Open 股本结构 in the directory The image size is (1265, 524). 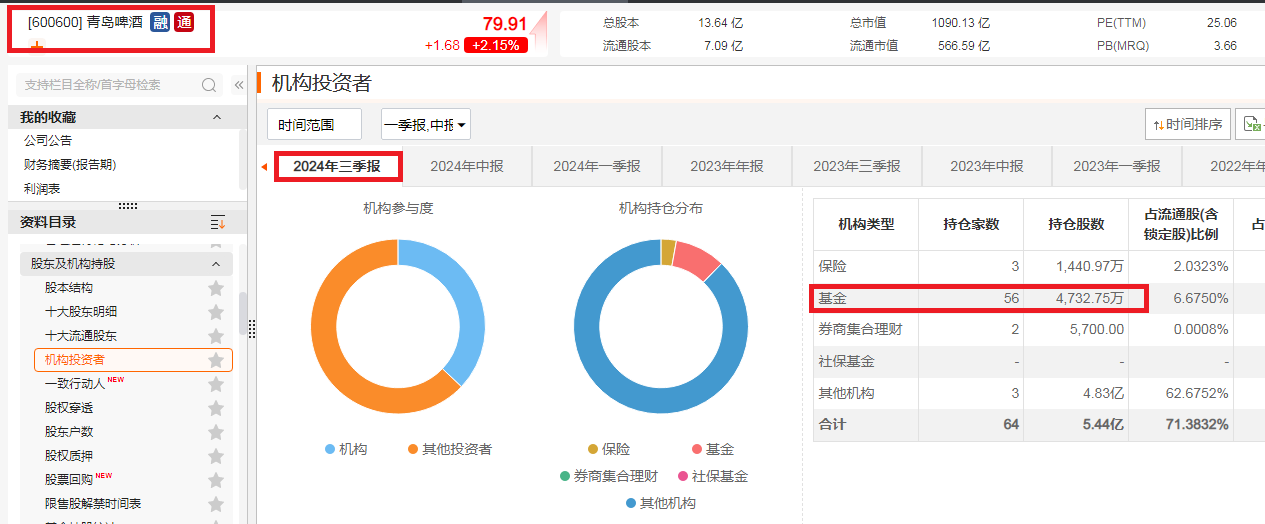click(69, 288)
